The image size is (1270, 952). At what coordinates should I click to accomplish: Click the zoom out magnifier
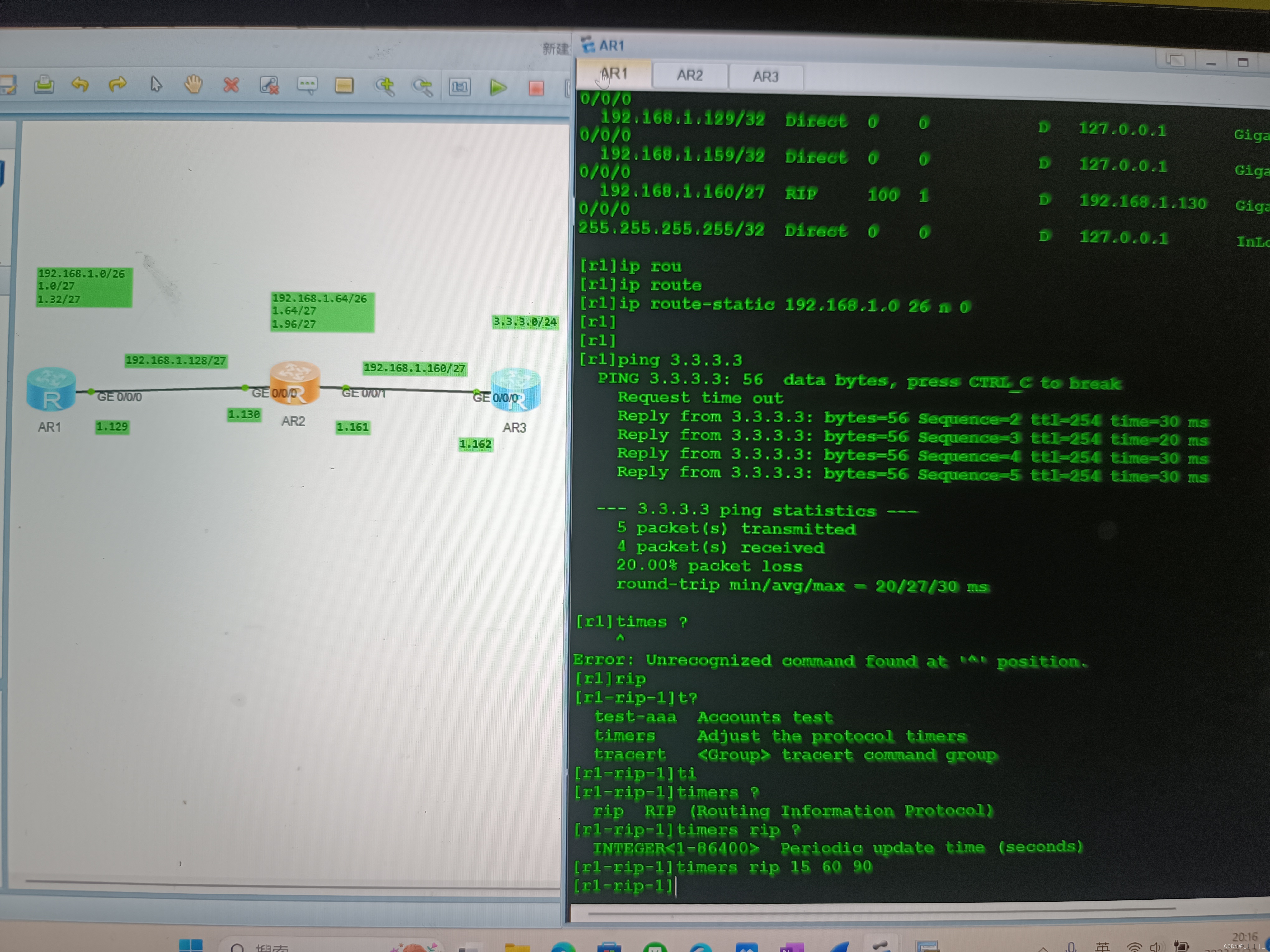(x=422, y=87)
